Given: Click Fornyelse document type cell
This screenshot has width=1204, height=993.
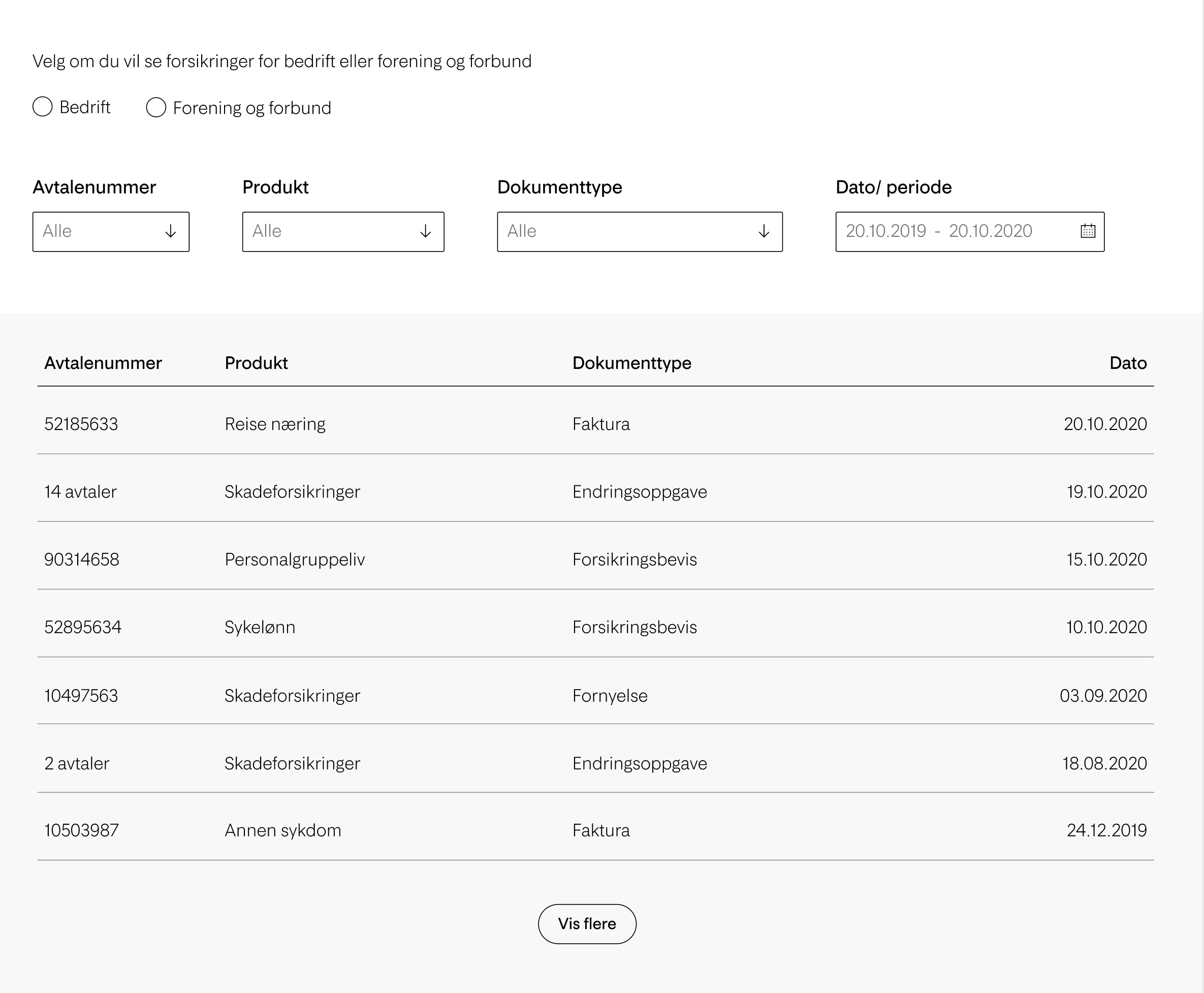Looking at the screenshot, I should coord(610,696).
